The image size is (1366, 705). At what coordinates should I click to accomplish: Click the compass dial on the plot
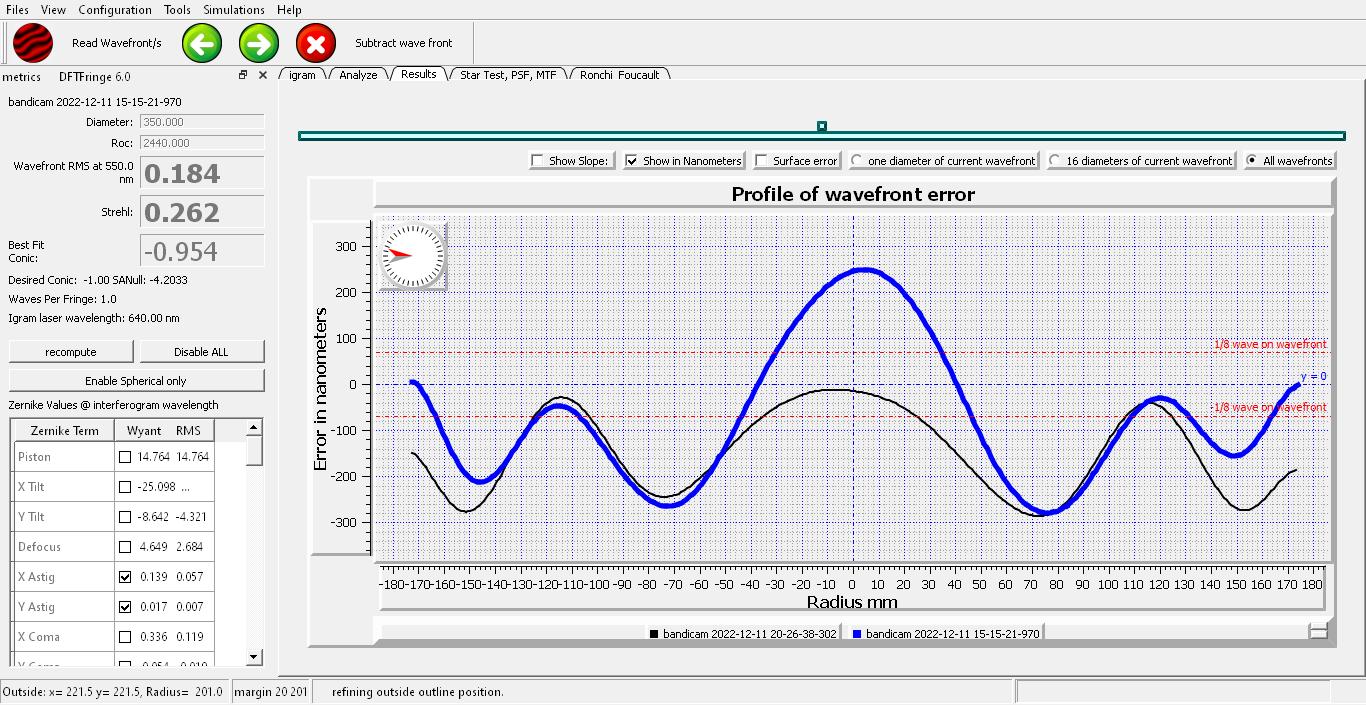413,255
